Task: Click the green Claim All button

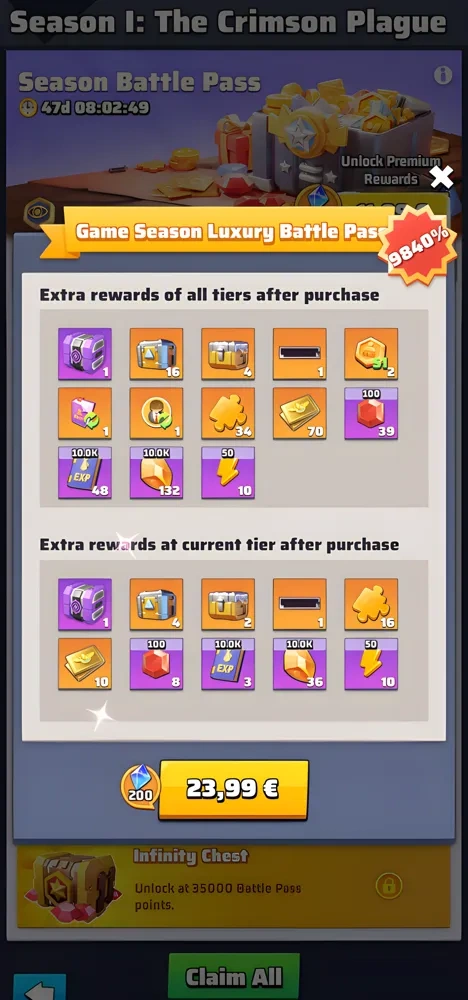Action: coord(234,977)
